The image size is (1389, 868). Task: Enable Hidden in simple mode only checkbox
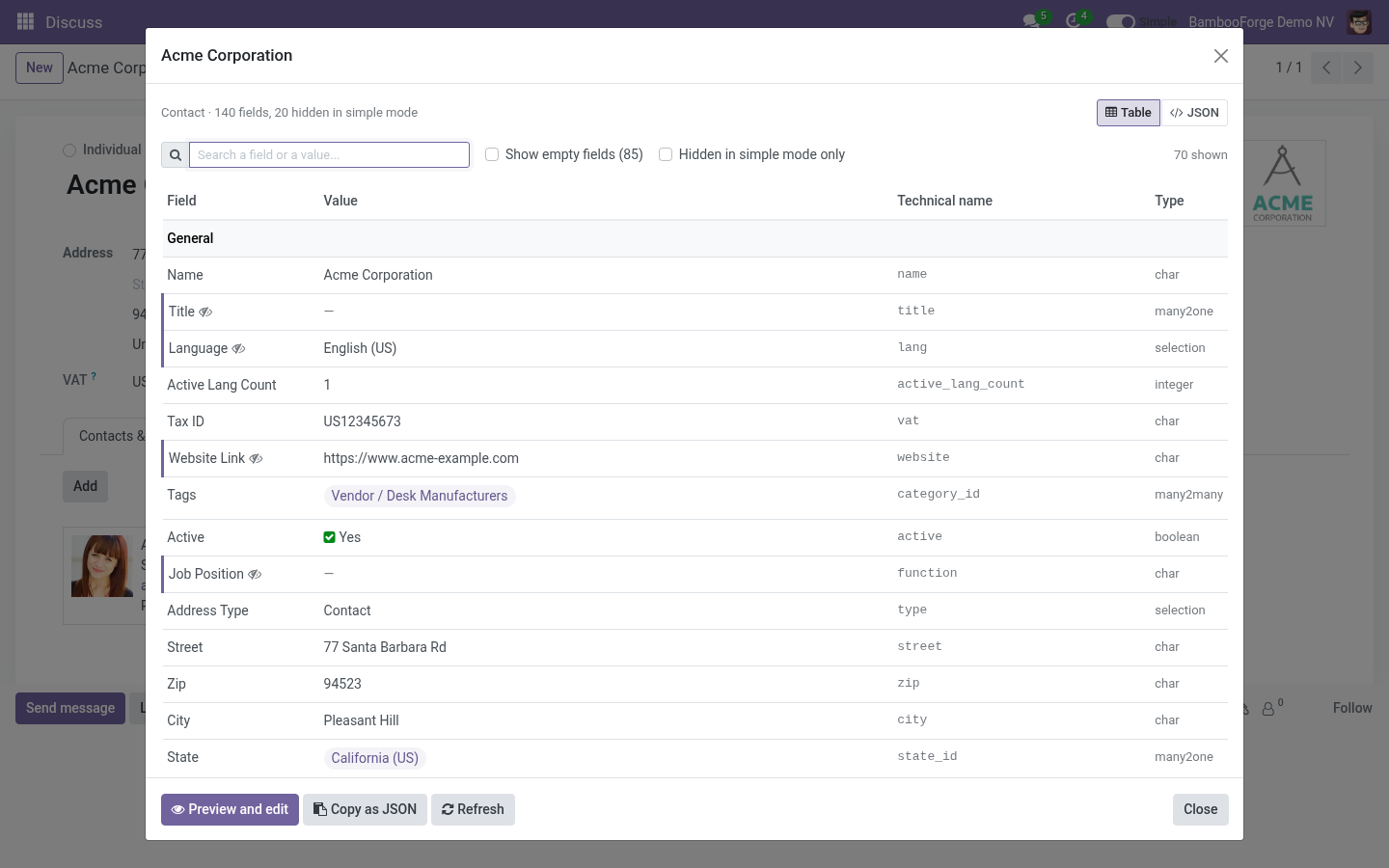click(x=666, y=154)
